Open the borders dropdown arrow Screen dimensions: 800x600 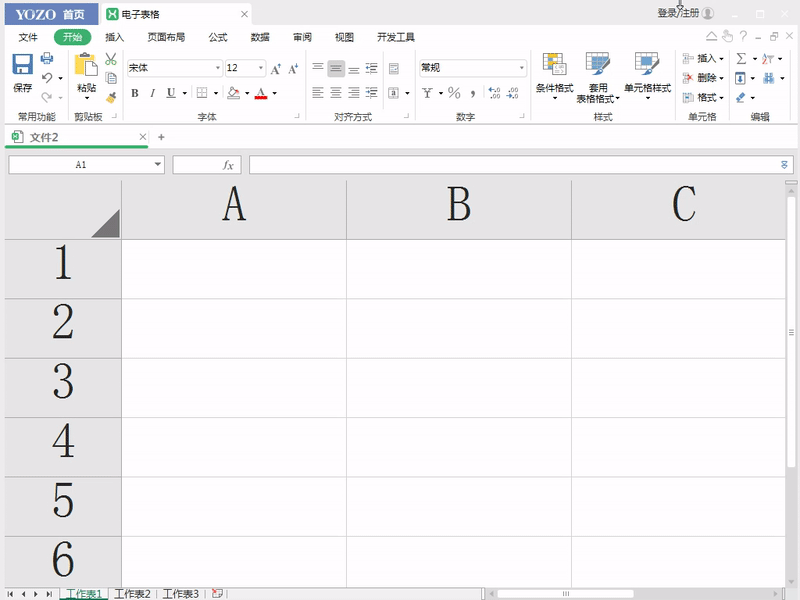click(216, 93)
